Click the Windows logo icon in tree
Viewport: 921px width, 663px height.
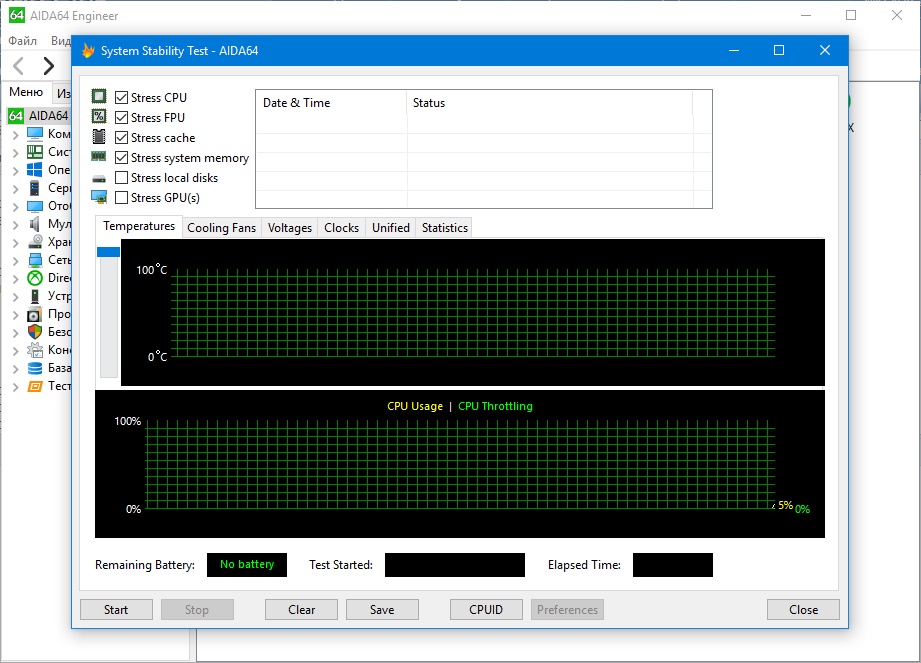click(35, 170)
